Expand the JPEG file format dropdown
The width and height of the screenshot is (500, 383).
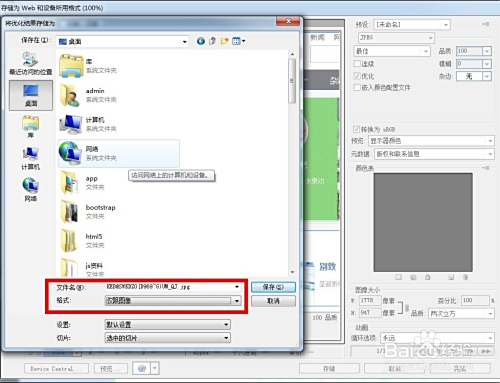(x=396, y=38)
